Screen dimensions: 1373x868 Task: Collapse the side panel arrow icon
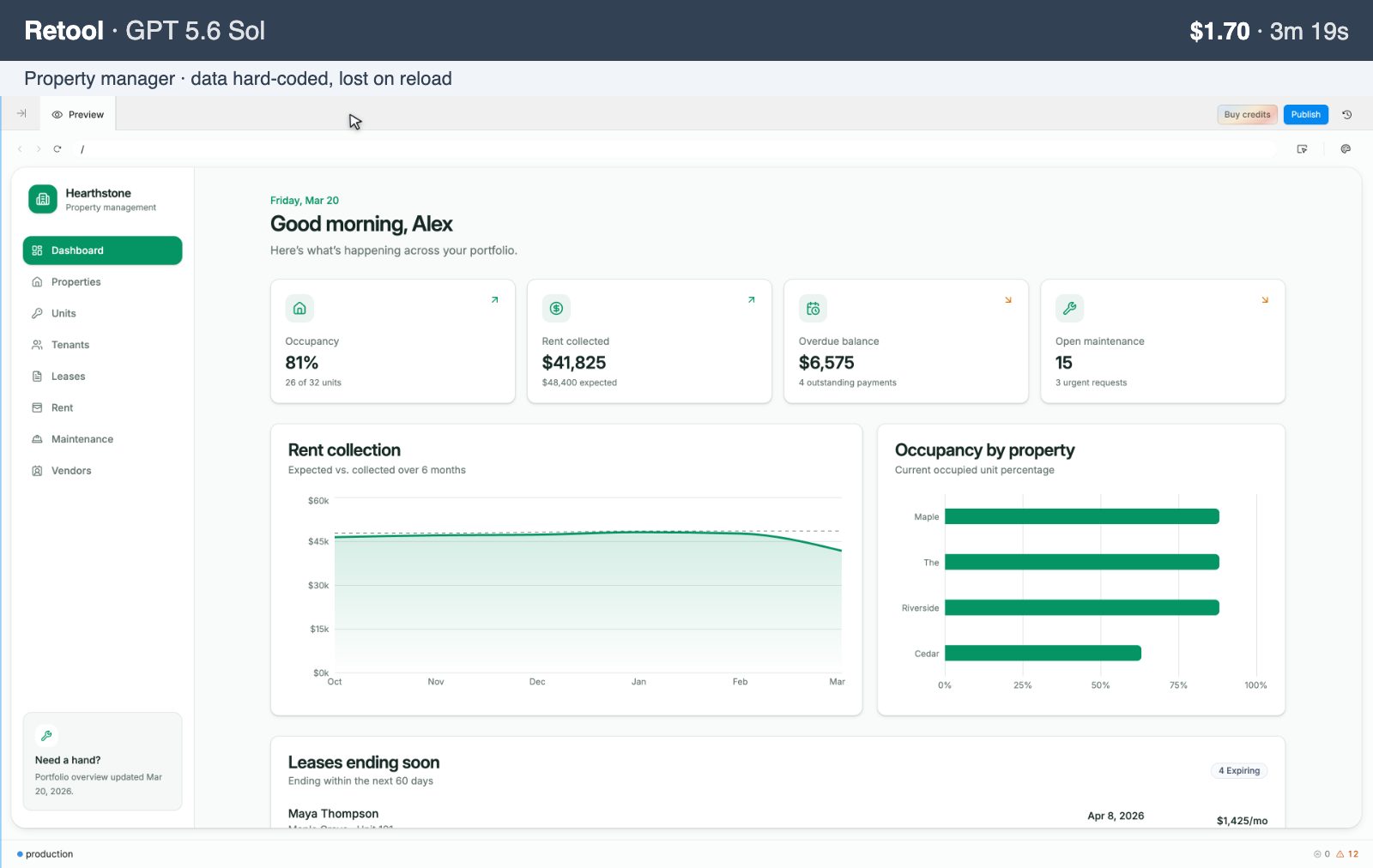(21, 113)
